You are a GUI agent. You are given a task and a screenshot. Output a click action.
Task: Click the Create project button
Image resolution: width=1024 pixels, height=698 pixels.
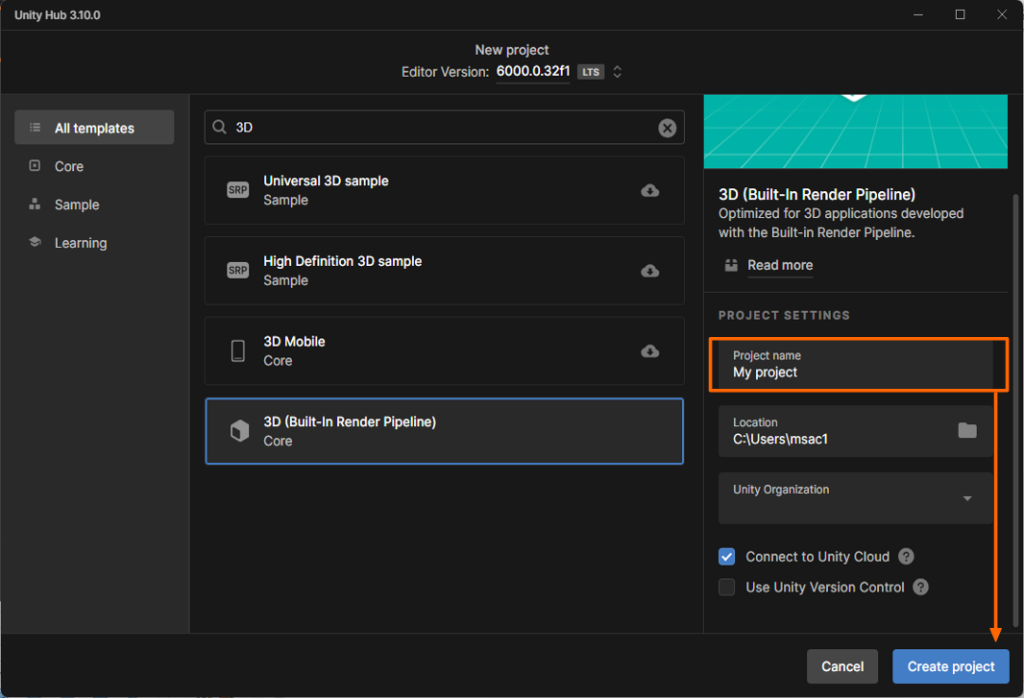(x=950, y=666)
